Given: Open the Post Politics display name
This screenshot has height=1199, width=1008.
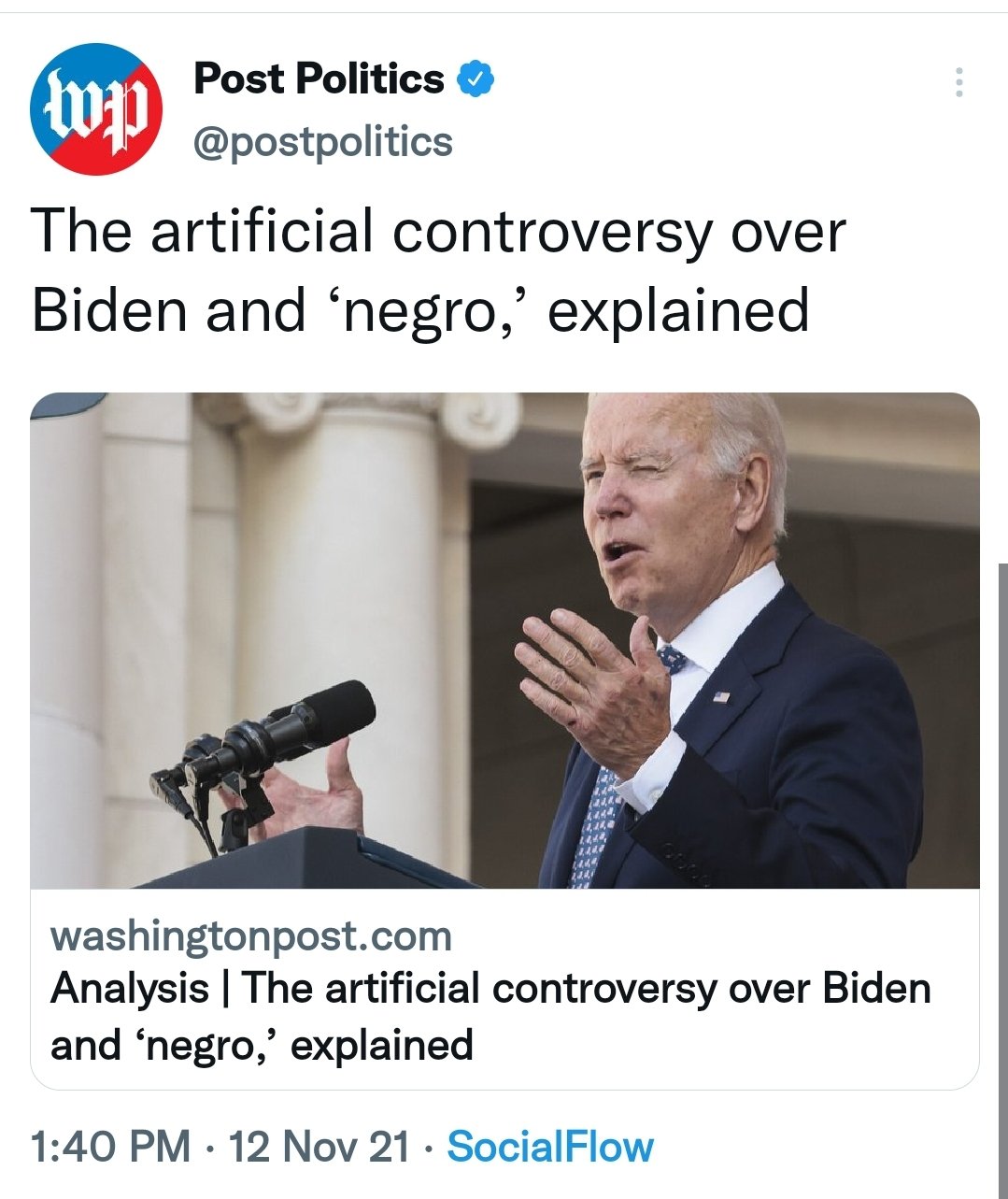Looking at the screenshot, I should pos(319,79).
